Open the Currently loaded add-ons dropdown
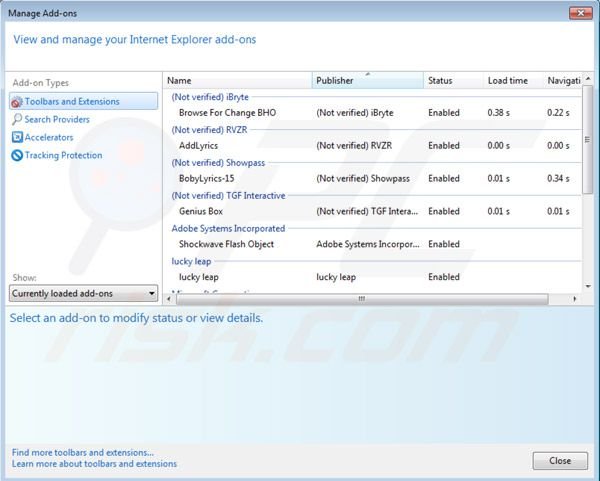 [x=83, y=293]
